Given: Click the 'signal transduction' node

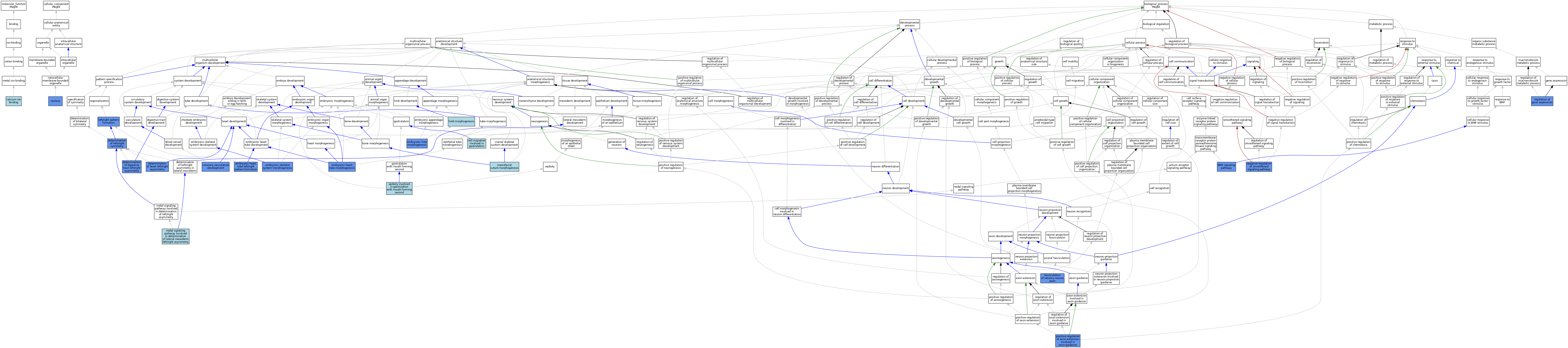Looking at the screenshot, I should point(1202,81).
